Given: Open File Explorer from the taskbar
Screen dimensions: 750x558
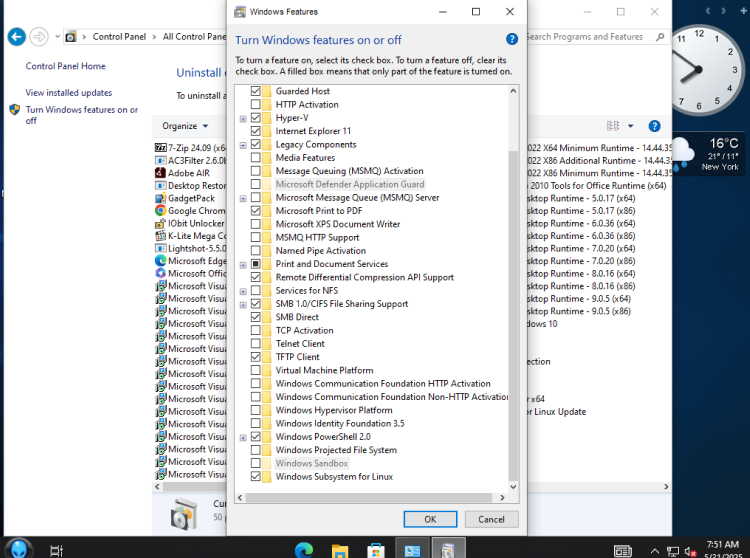Looking at the screenshot, I should pyautogui.click(x=340, y=551).
